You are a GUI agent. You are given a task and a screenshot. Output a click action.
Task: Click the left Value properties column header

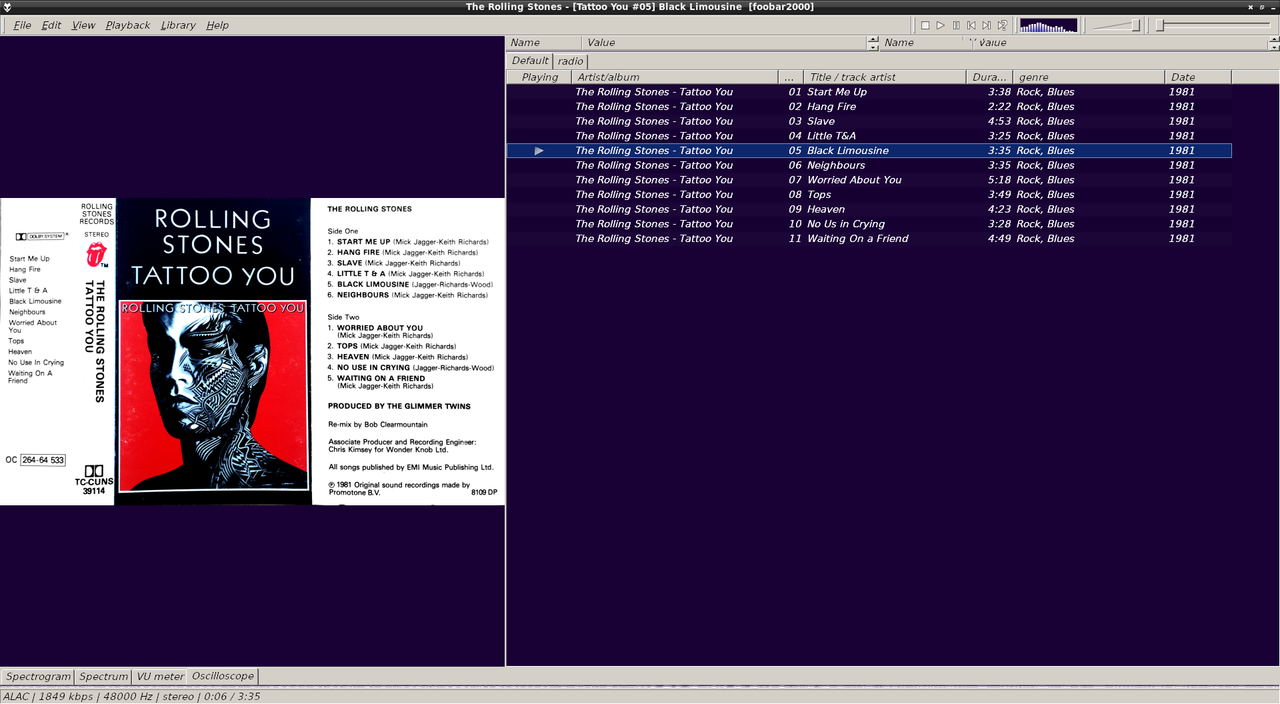point(724,42)
